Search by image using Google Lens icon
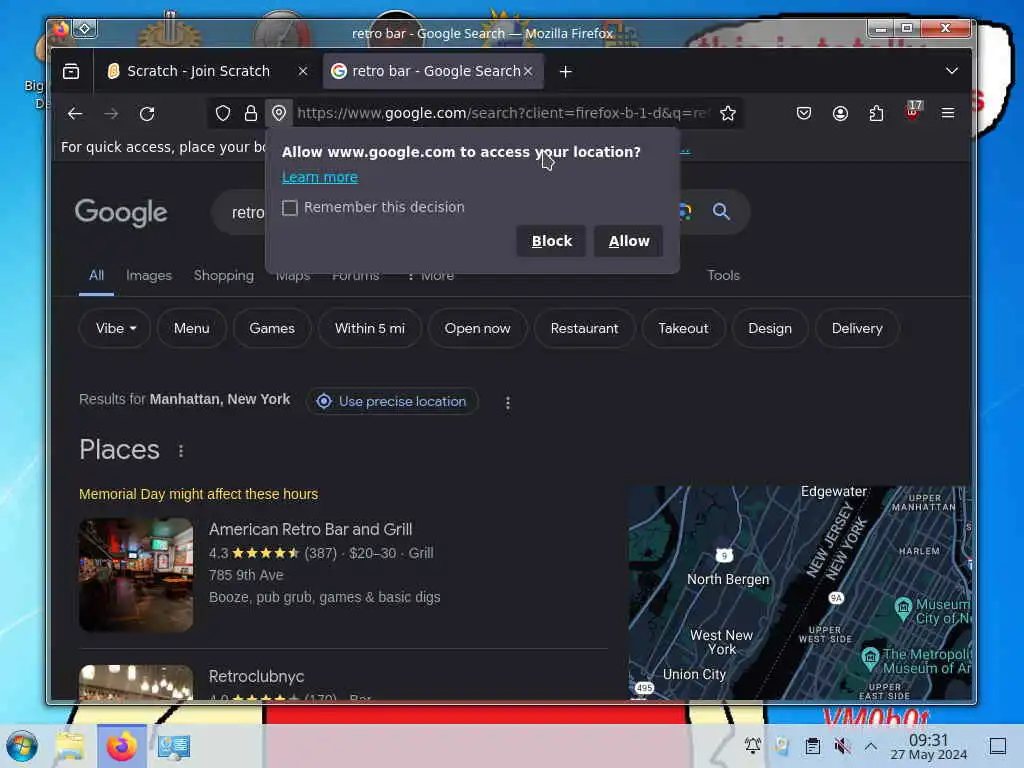This screenshot has width=1024, height=768. click(x=684, y=211)
